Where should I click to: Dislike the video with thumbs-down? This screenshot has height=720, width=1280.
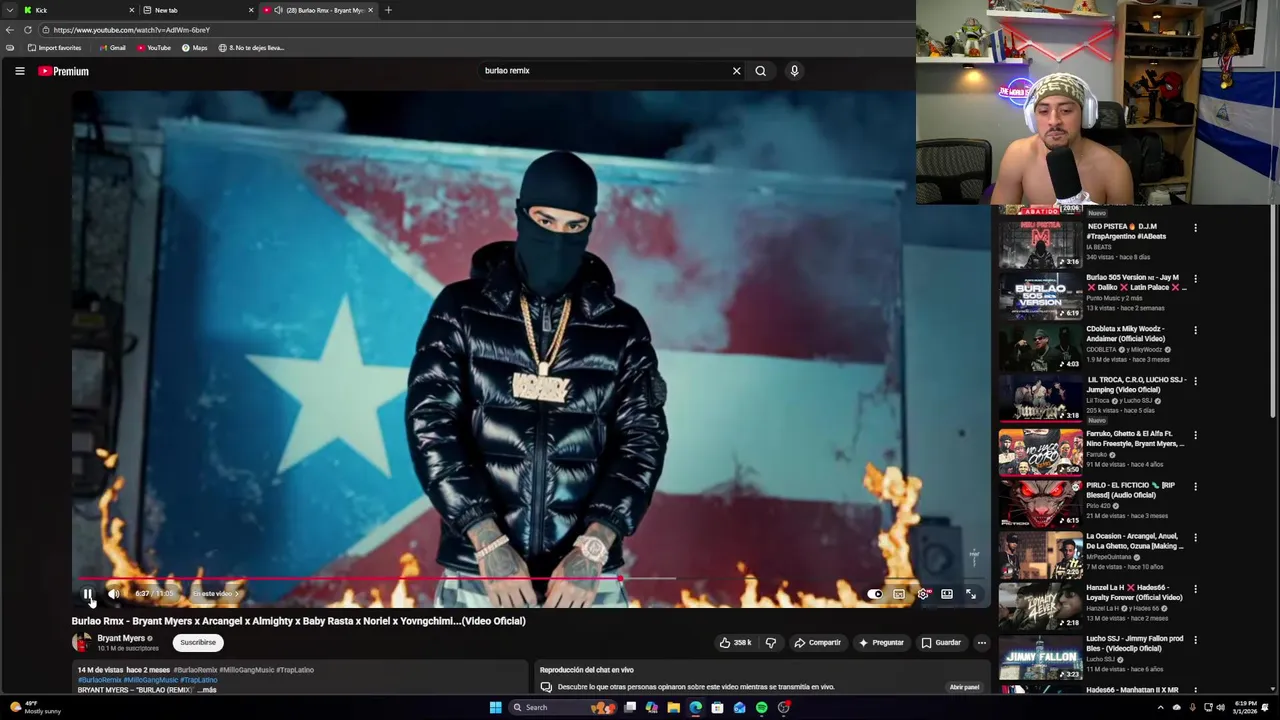[x=771, y=643]
